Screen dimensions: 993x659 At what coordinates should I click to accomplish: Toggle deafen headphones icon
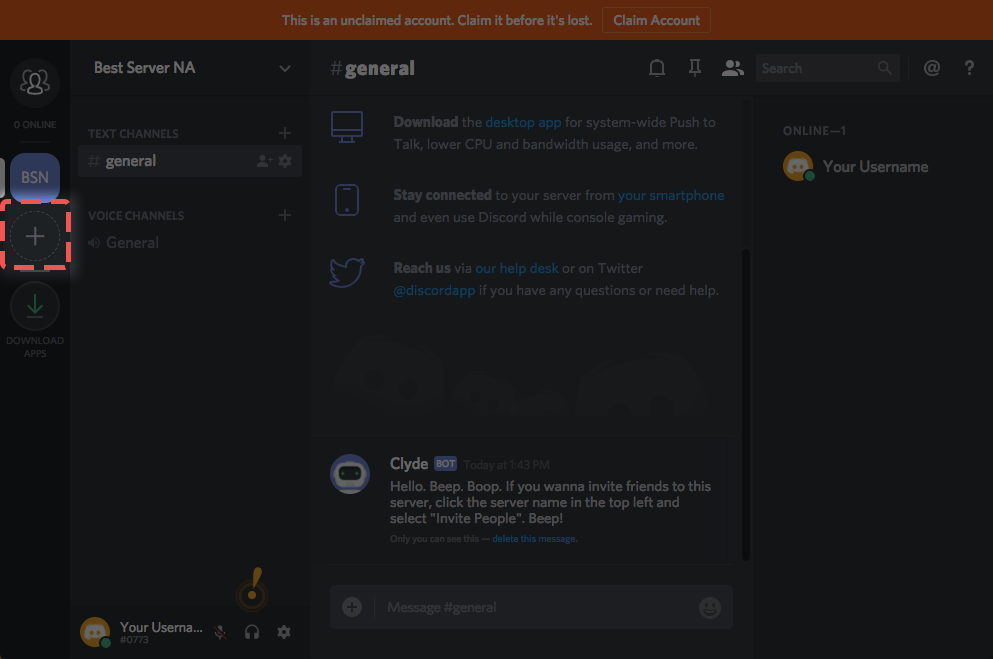tap(252, 632)
